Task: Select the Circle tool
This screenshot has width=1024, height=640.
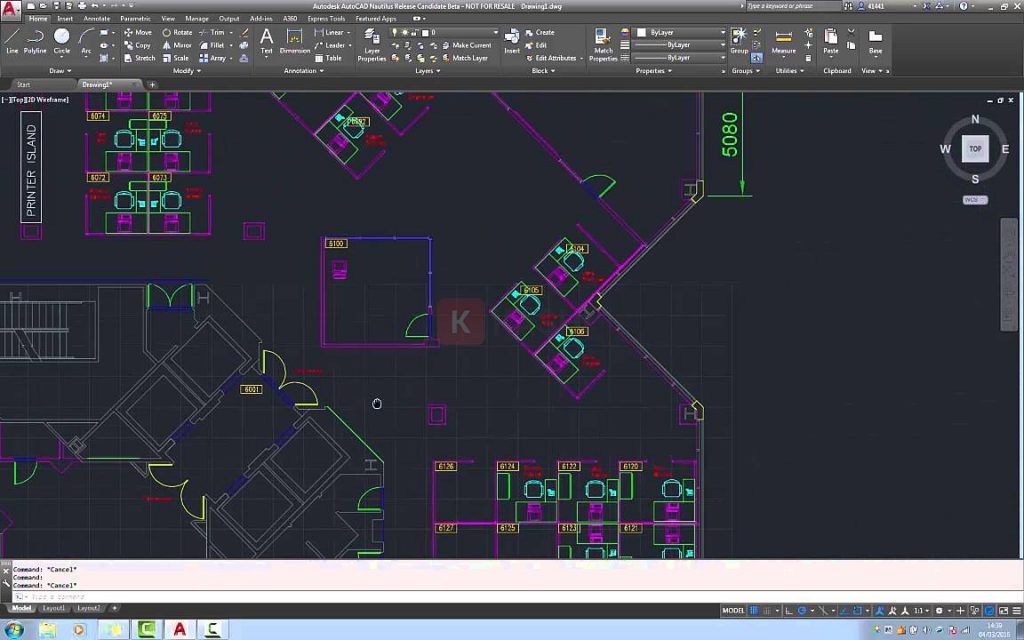Action: coord(60,38)
